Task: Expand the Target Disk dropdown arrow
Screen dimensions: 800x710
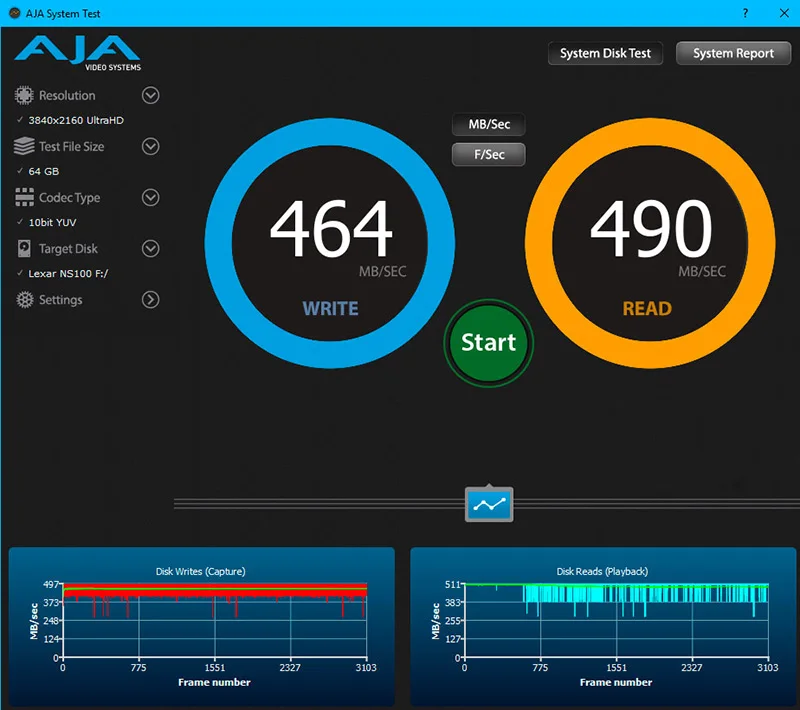Action: click(151, 248)
